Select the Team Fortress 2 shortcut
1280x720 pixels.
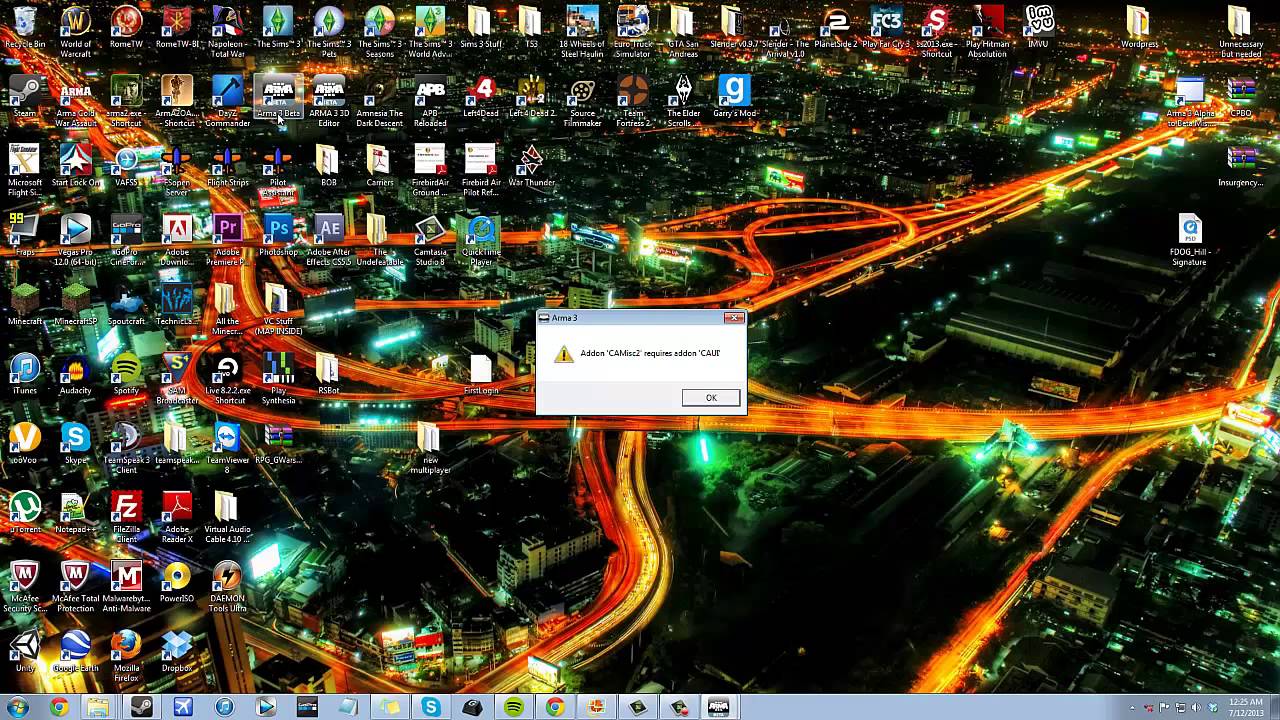(633, 101)
